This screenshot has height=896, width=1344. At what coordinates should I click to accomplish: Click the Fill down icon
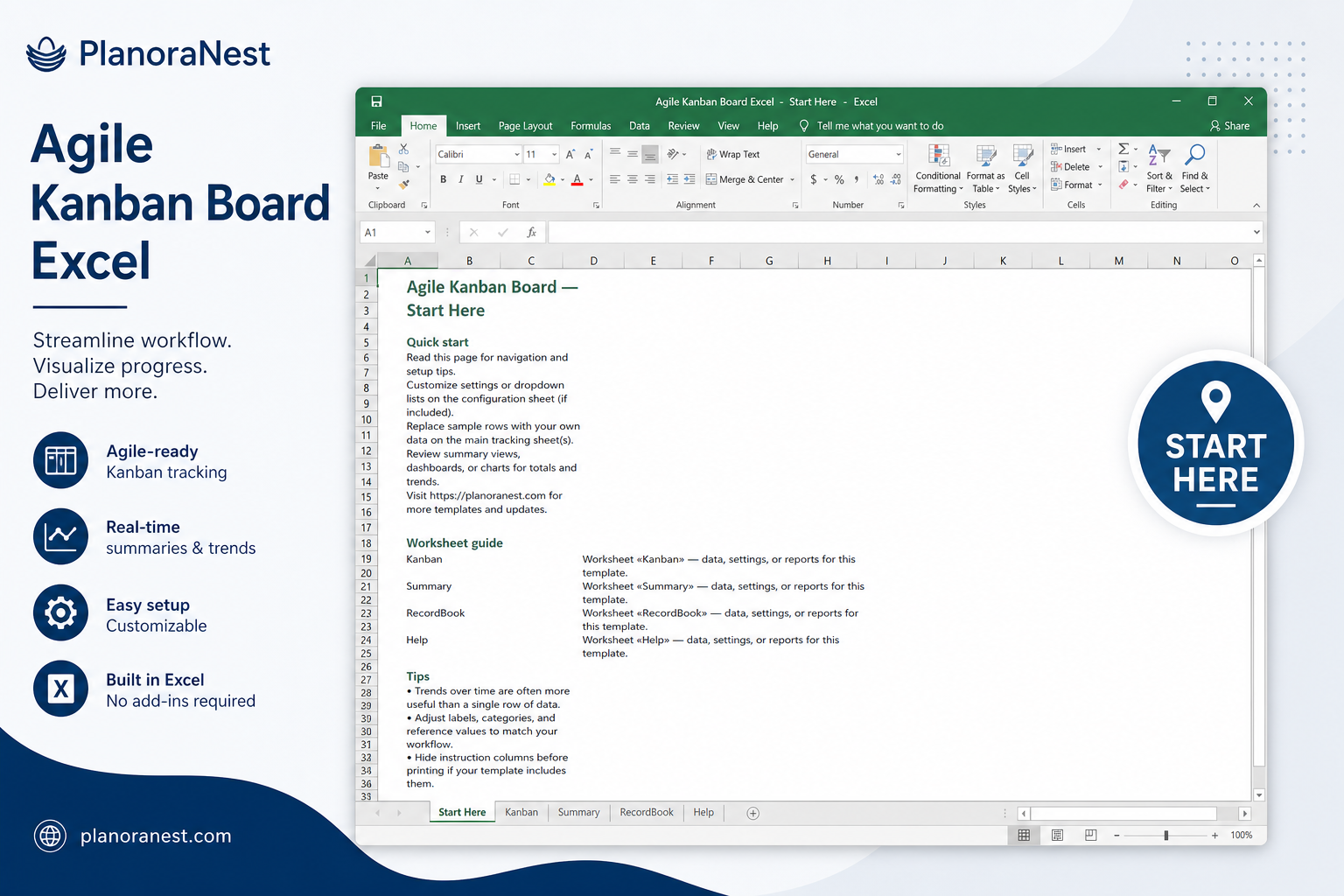(1123, 166)
